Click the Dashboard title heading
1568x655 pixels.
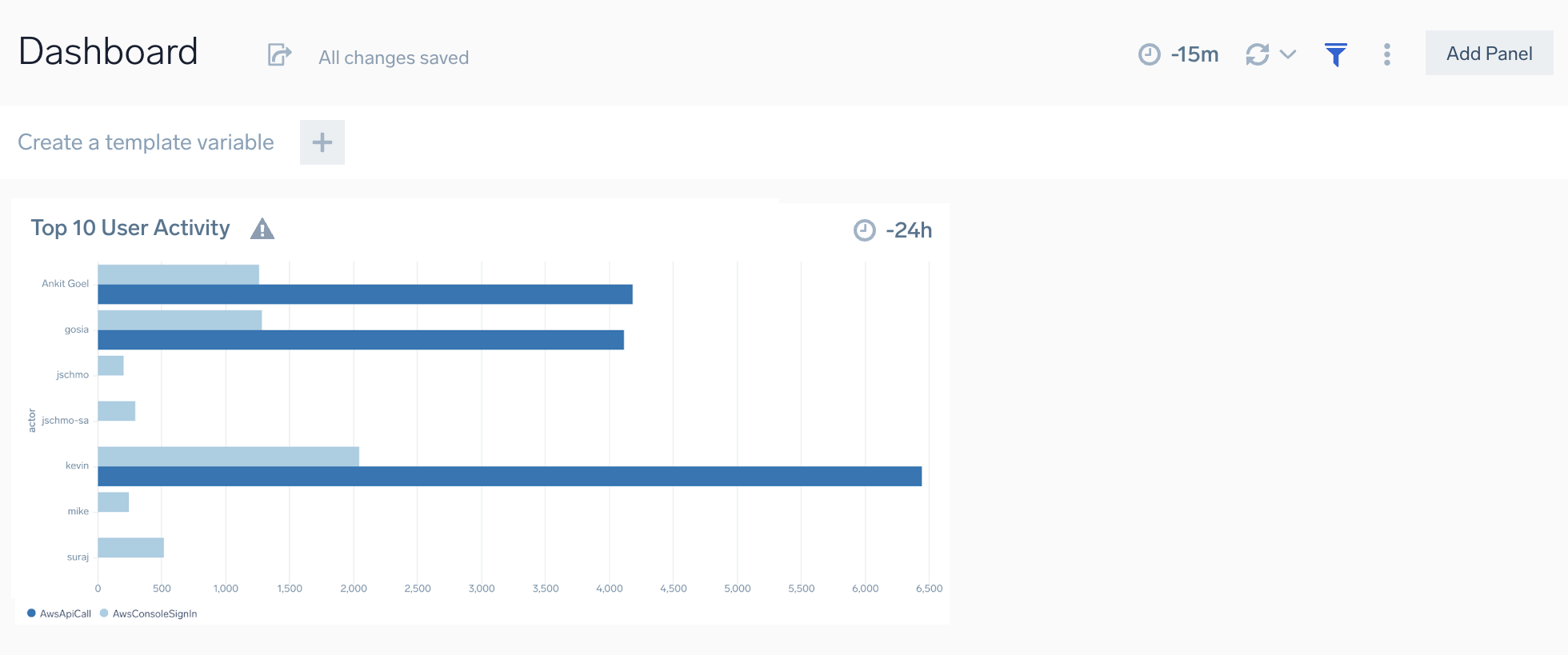pyautogui.click(x=108, y=52)
